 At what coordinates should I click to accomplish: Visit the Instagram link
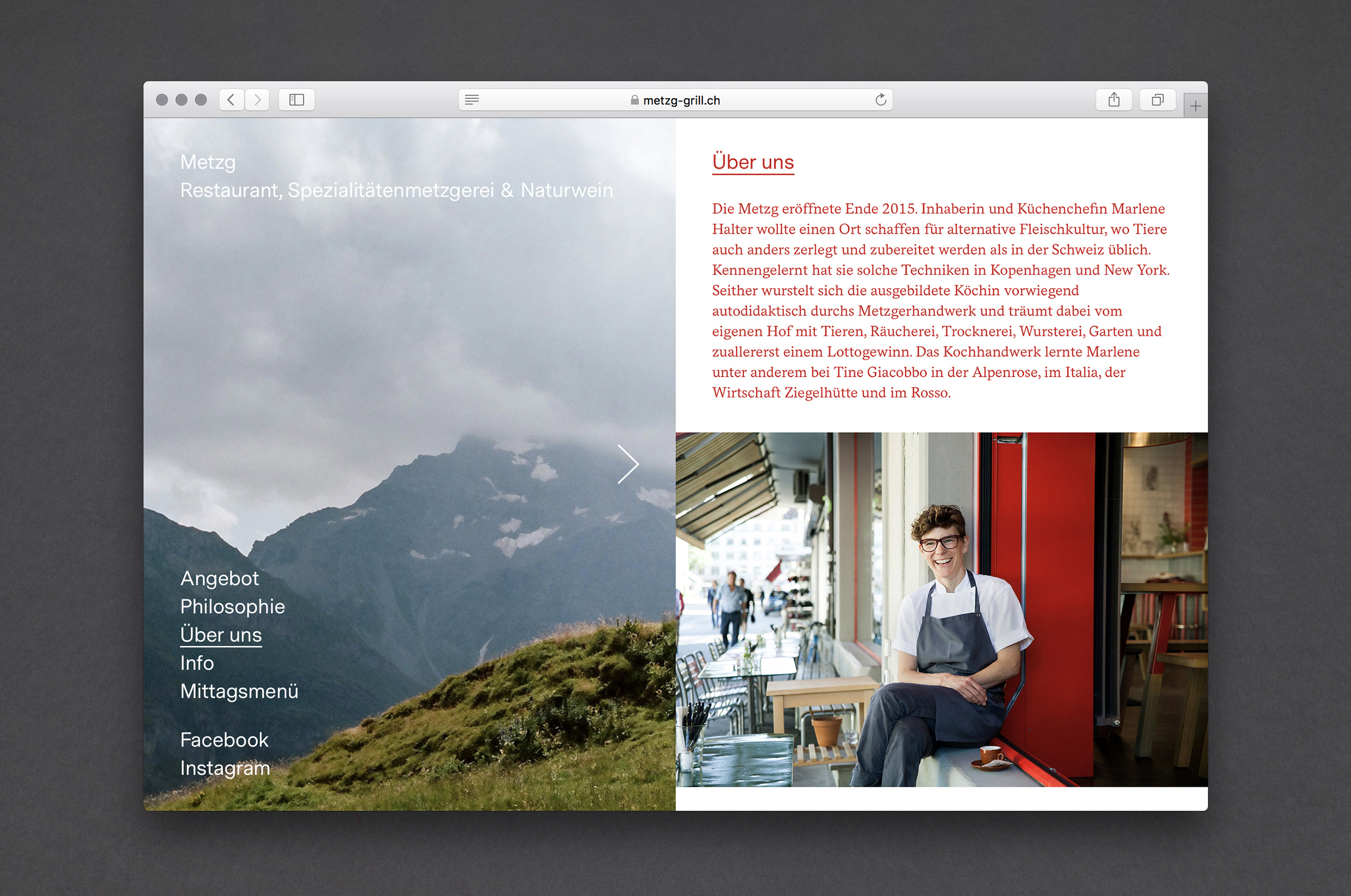[225, 768]
